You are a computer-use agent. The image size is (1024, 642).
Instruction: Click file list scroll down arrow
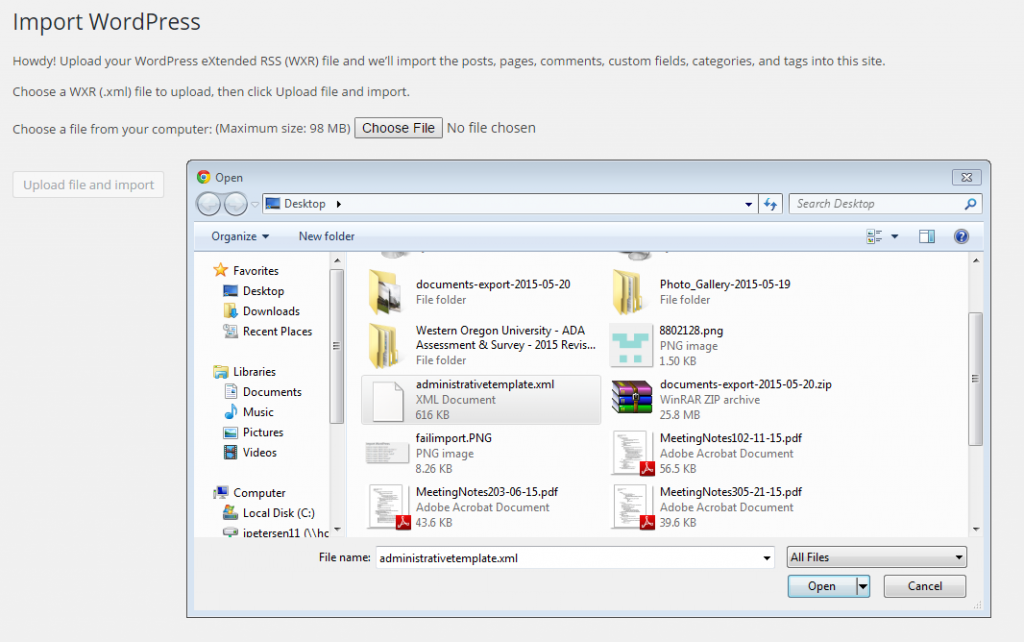point(976,529)
